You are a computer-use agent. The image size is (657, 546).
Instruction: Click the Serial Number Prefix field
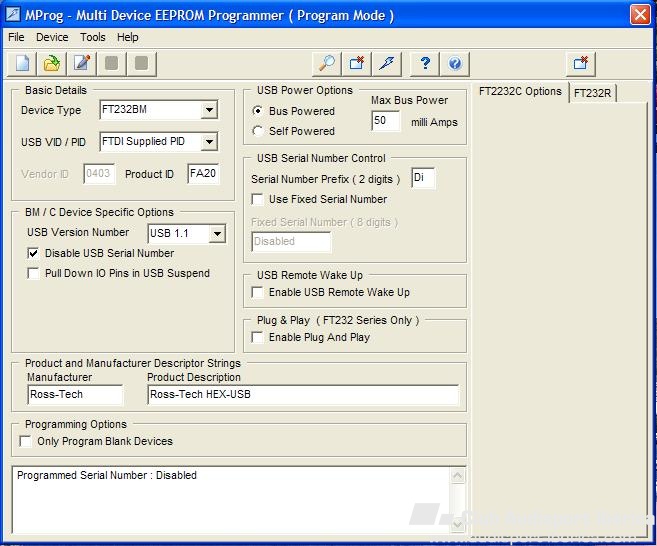tap(423, 178)
